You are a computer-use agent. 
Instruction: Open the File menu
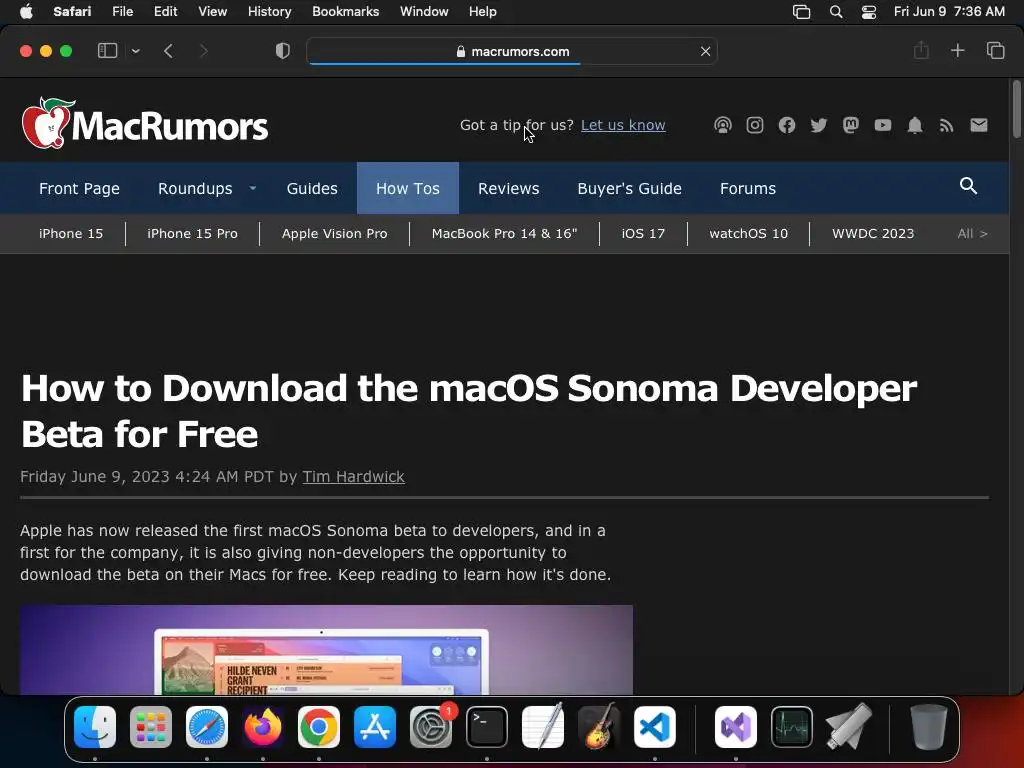tap(122, 11)
